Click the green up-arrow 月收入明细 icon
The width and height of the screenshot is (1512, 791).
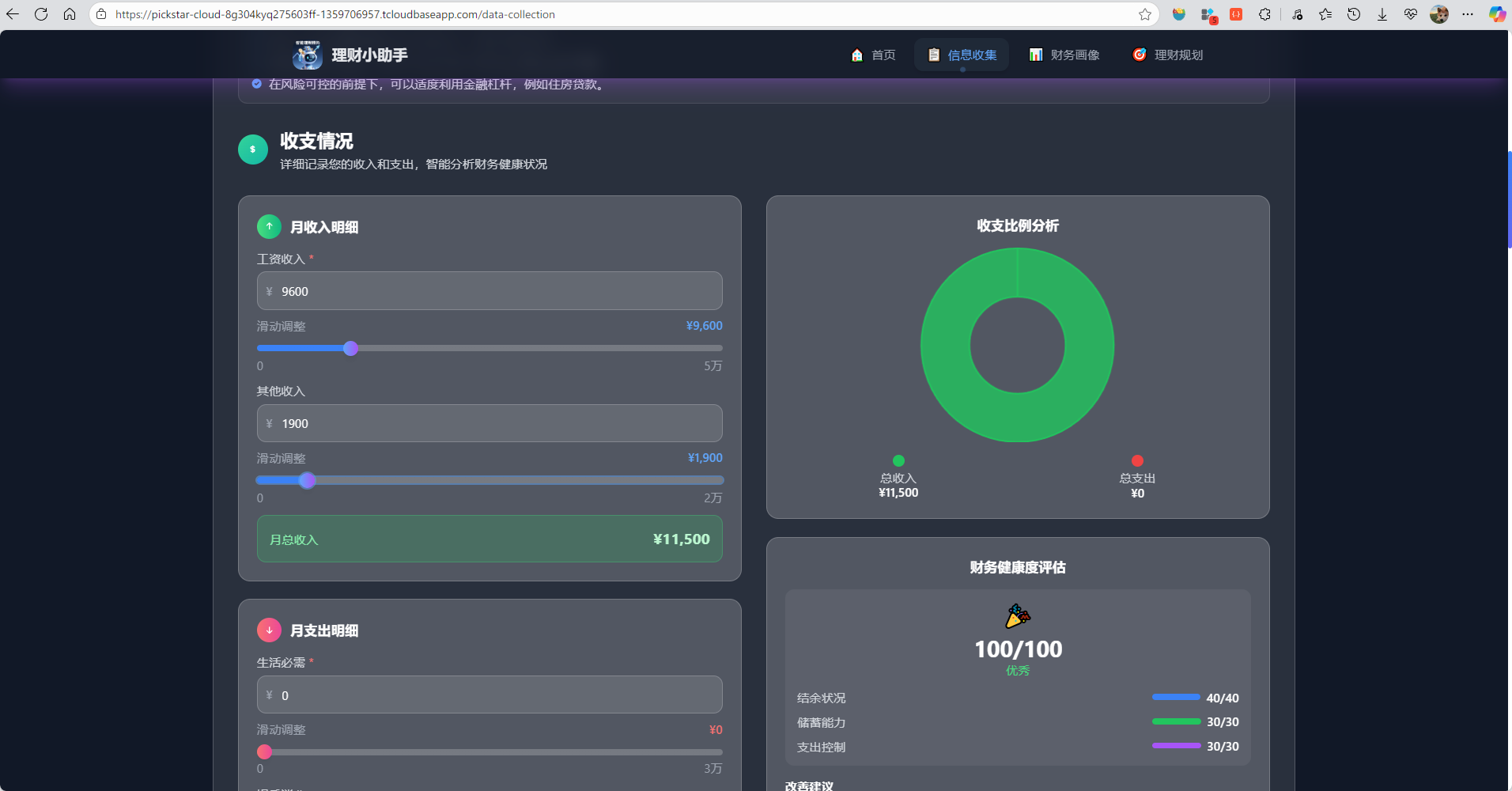[x=269, y=226]
